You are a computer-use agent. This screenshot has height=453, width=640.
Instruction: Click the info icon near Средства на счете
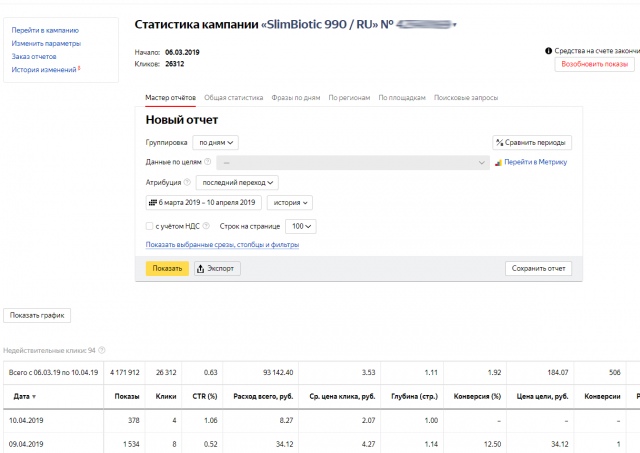pos(549,51)
